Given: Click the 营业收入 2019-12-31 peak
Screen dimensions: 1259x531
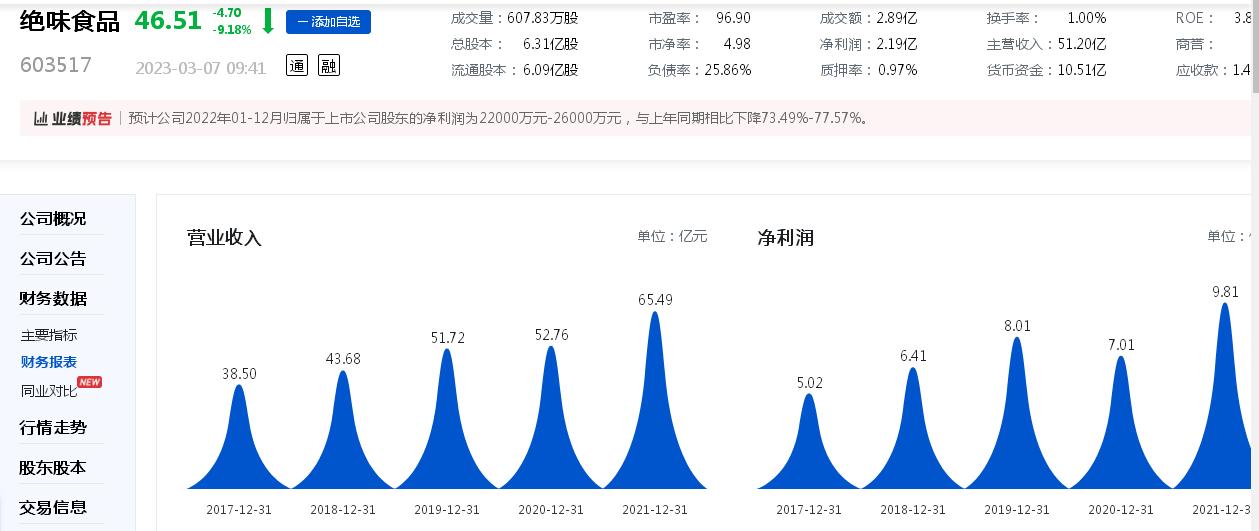Looking at the screenshot, I should (x=447, y=419).
